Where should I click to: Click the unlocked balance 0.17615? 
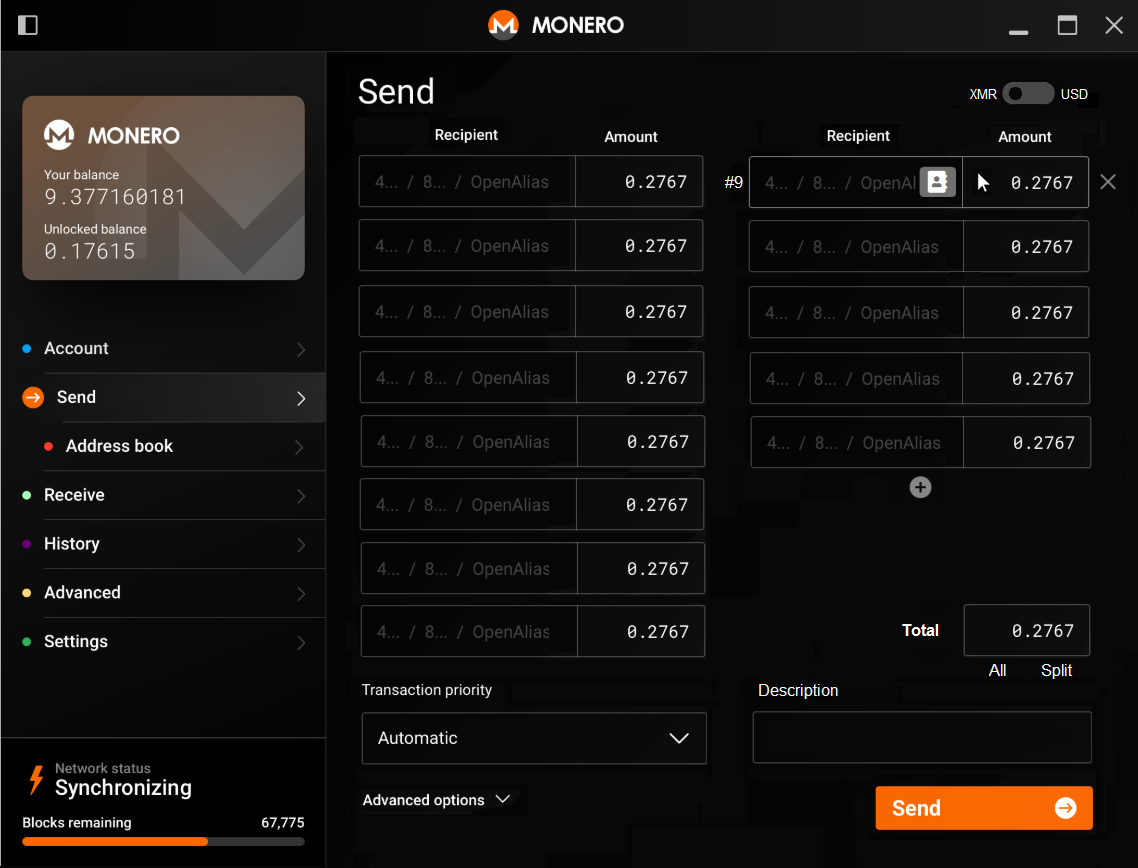(90, 251)
